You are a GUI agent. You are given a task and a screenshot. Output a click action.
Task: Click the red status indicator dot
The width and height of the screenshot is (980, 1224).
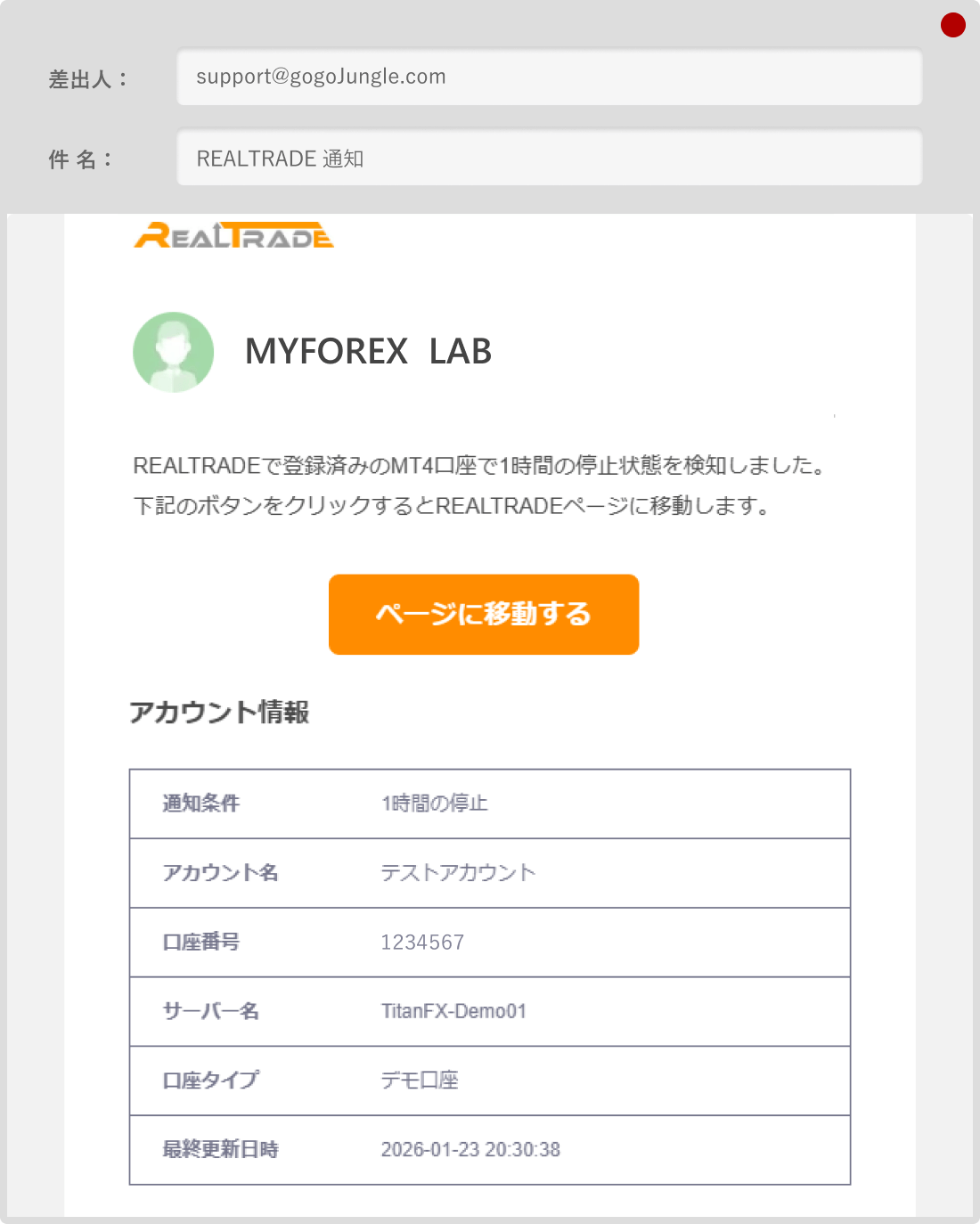point(953,24)
